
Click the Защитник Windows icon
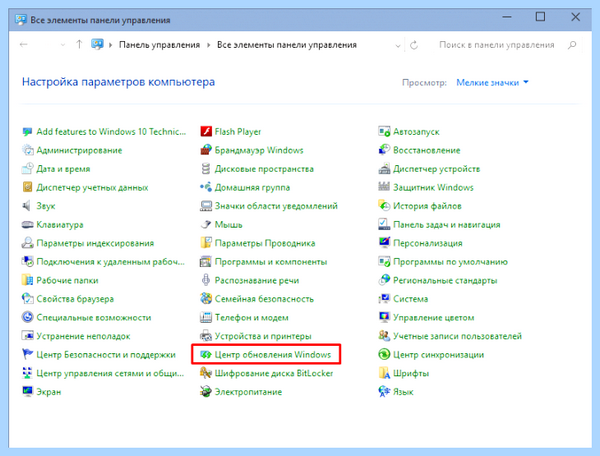384,187
